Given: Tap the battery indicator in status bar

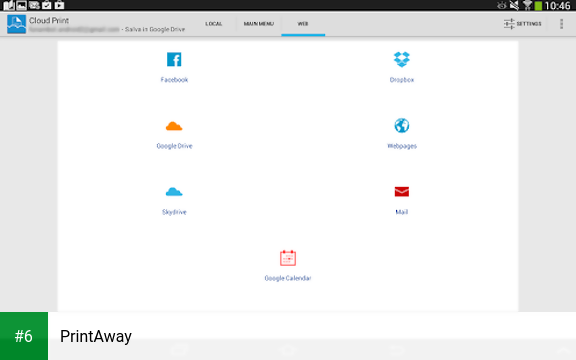Looking at the screenshot, I should coord(538,6).
